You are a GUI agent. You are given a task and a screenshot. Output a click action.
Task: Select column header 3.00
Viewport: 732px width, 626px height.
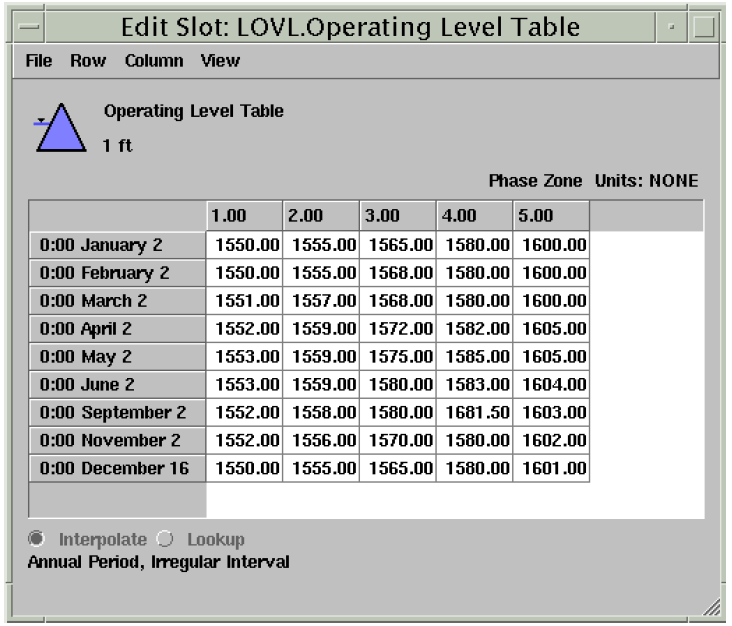click(398, 216)
